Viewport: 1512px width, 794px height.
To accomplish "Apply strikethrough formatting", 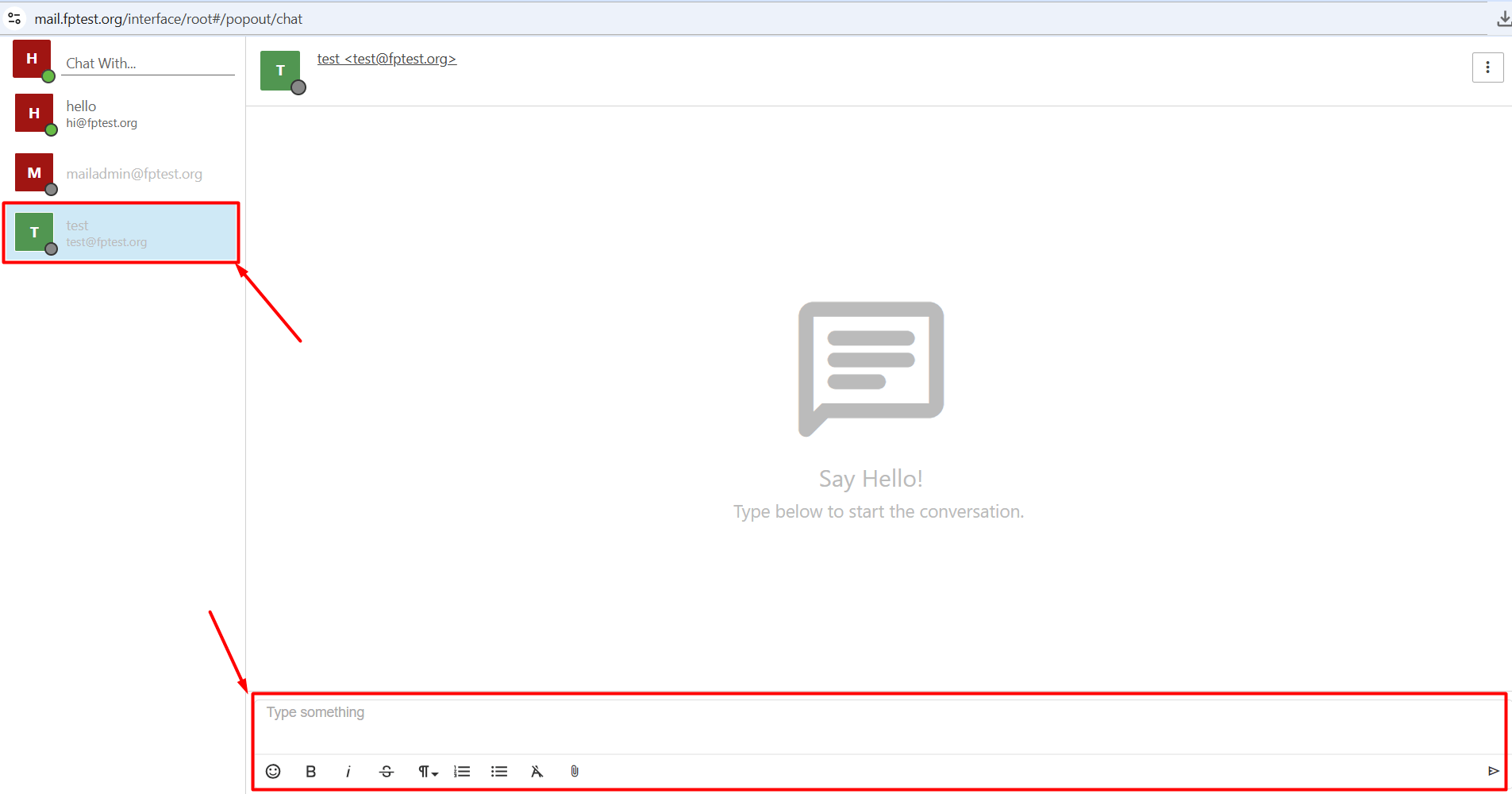I will (387, 771).
